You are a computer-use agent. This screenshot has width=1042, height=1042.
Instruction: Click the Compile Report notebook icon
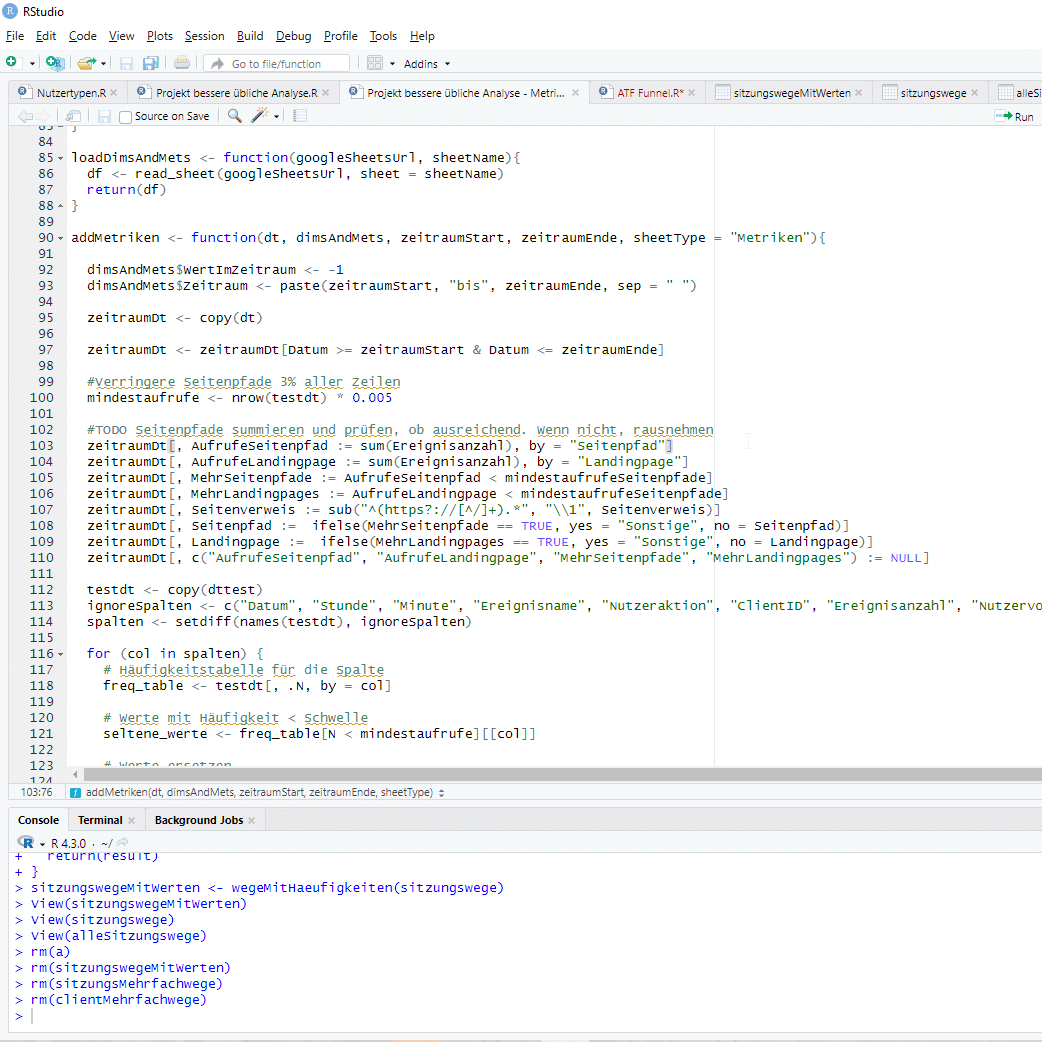point(300,116)
